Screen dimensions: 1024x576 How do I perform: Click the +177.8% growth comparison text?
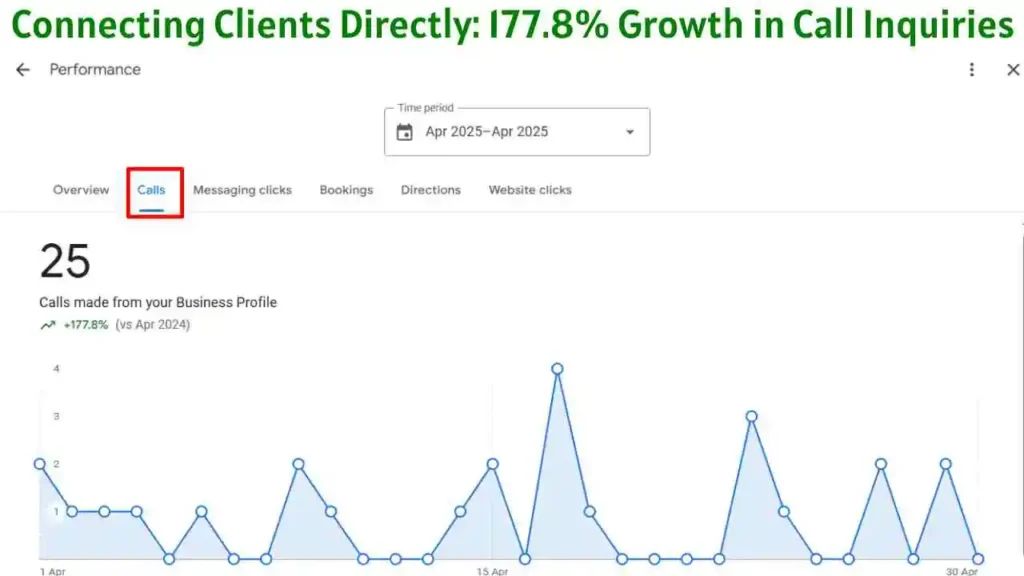click(86, 325)
